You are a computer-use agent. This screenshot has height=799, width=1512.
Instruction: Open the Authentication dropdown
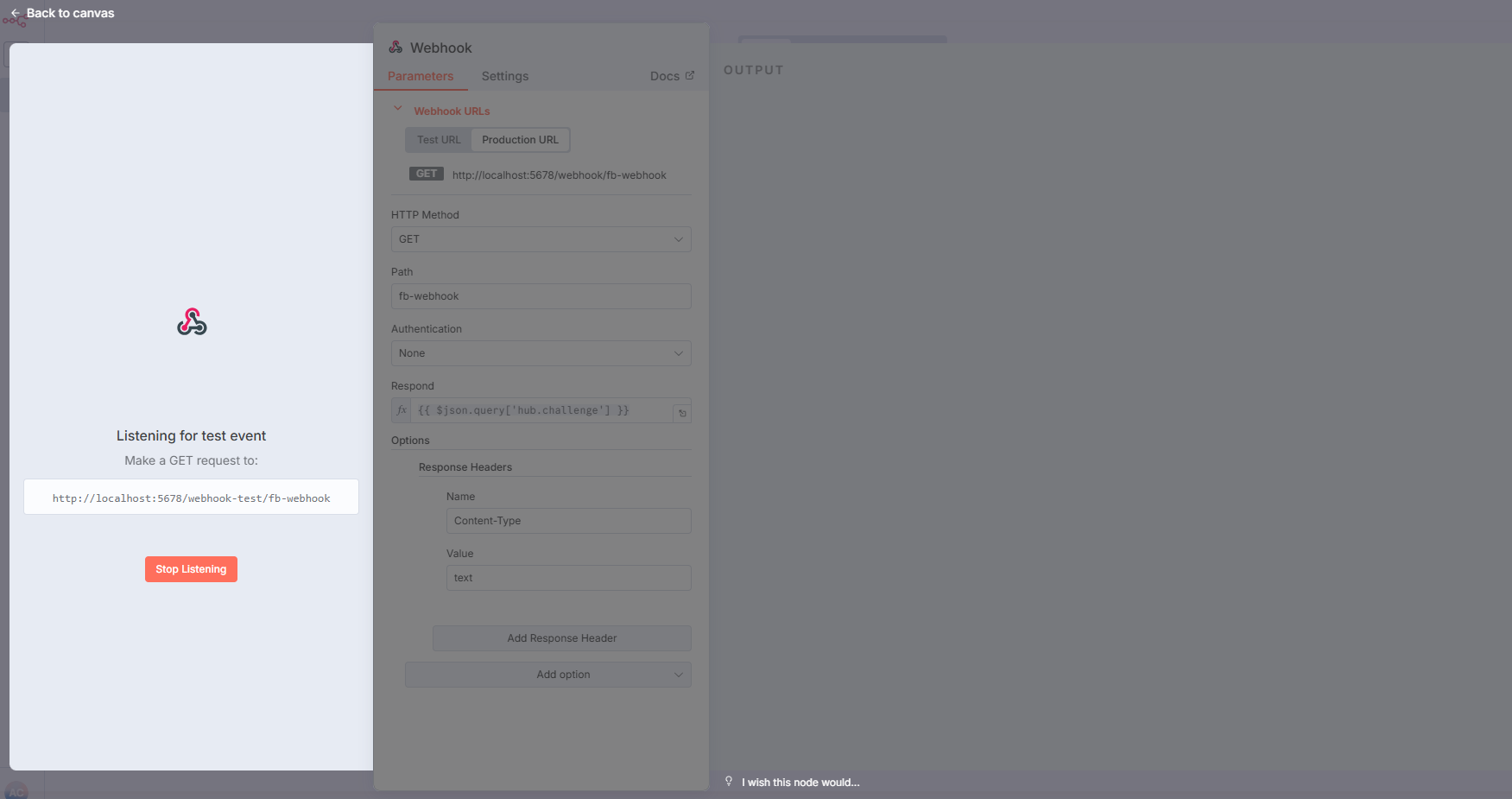point(541,353)
